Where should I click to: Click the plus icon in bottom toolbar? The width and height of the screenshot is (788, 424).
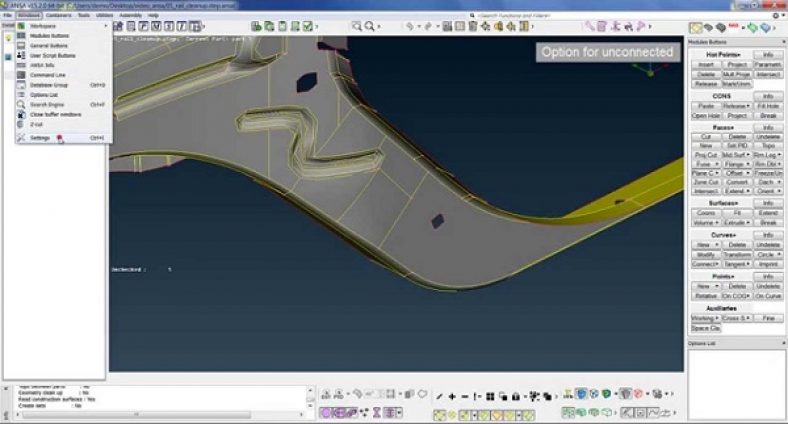453,396
